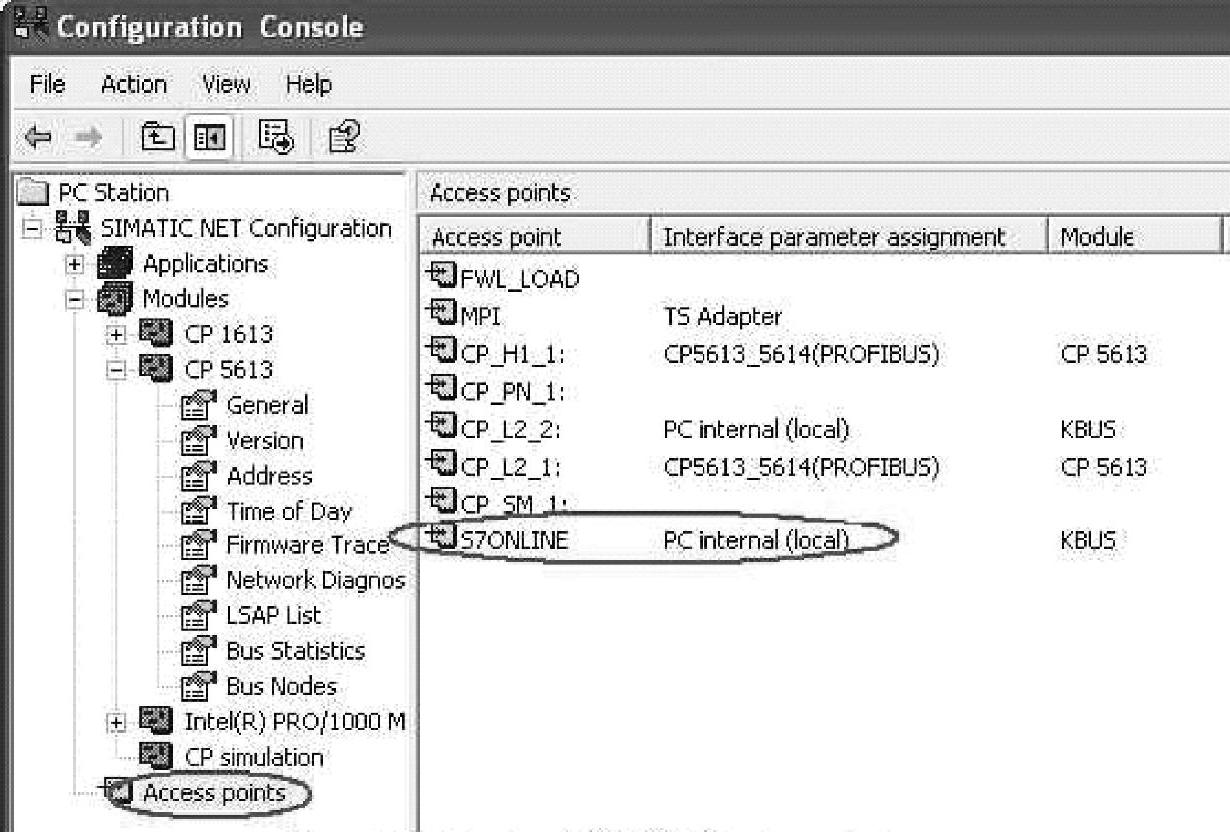Viewport: 1230px width, 832px height.
Task: Click the Version properties icon
Action: point(199,441)
